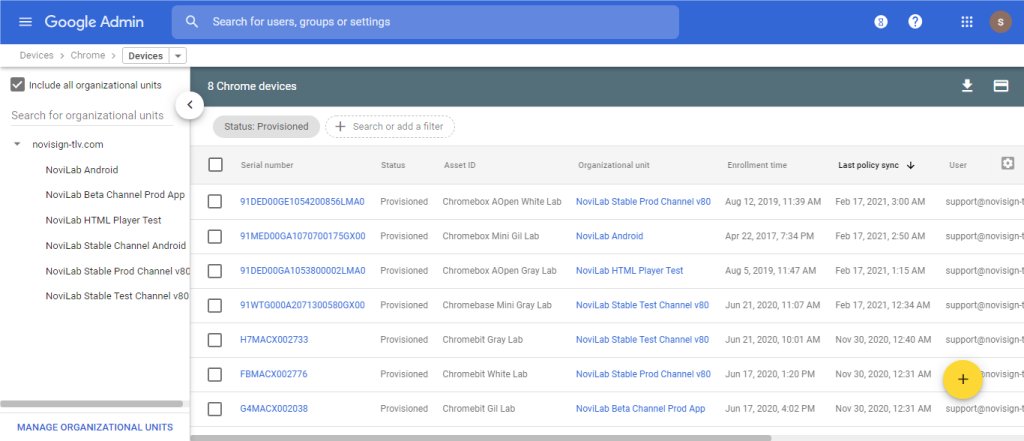This screenshot has width=1024, height=441.
Task: Open NoviLab Beta Channel Prod App link in table
Action: point(641,409)
